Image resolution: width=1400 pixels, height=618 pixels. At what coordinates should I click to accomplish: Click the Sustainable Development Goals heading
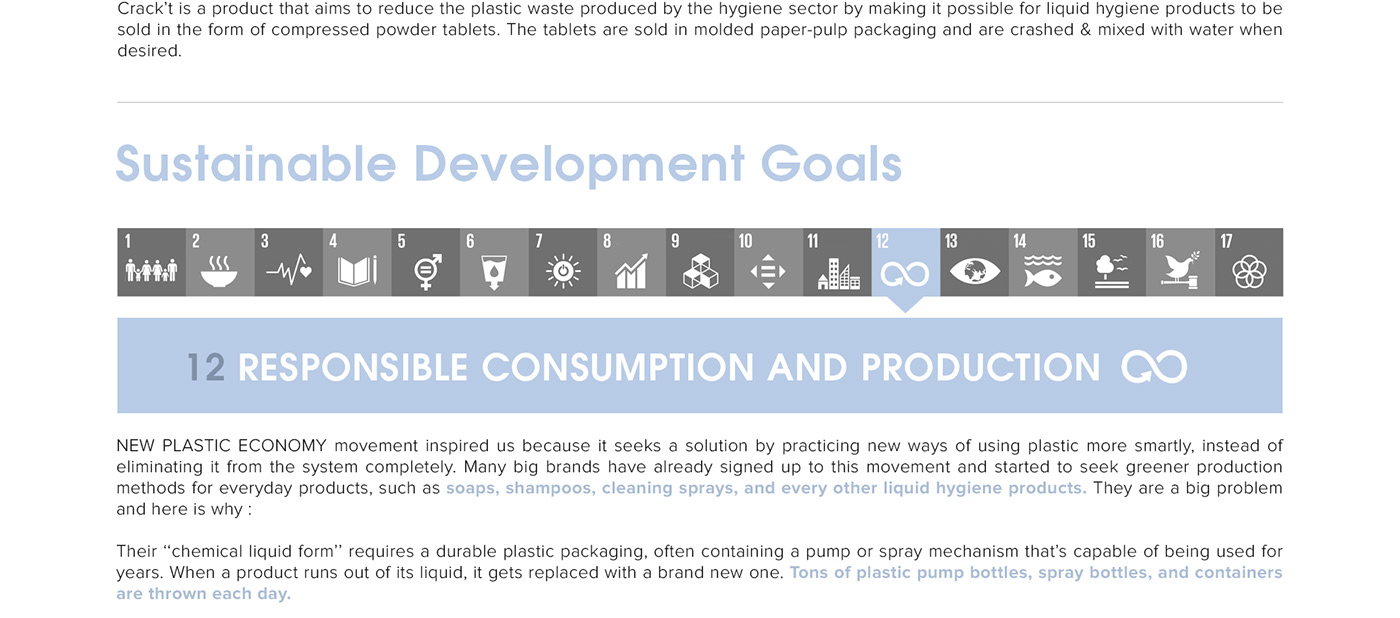tap(509, 163)
